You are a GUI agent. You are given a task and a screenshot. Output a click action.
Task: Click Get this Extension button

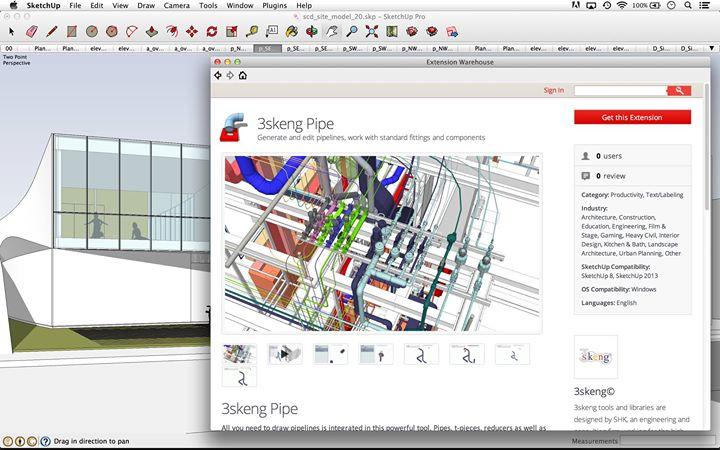coord(632,117)
